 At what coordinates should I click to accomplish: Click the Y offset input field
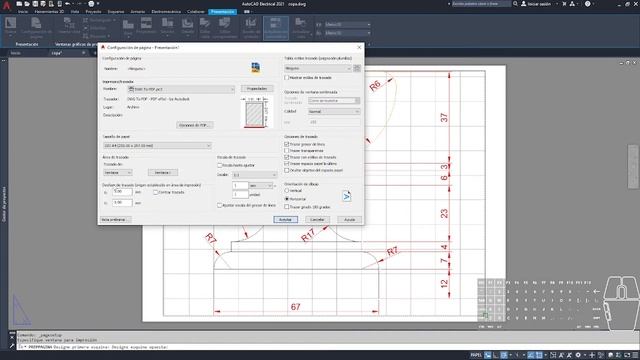(122, 202)
